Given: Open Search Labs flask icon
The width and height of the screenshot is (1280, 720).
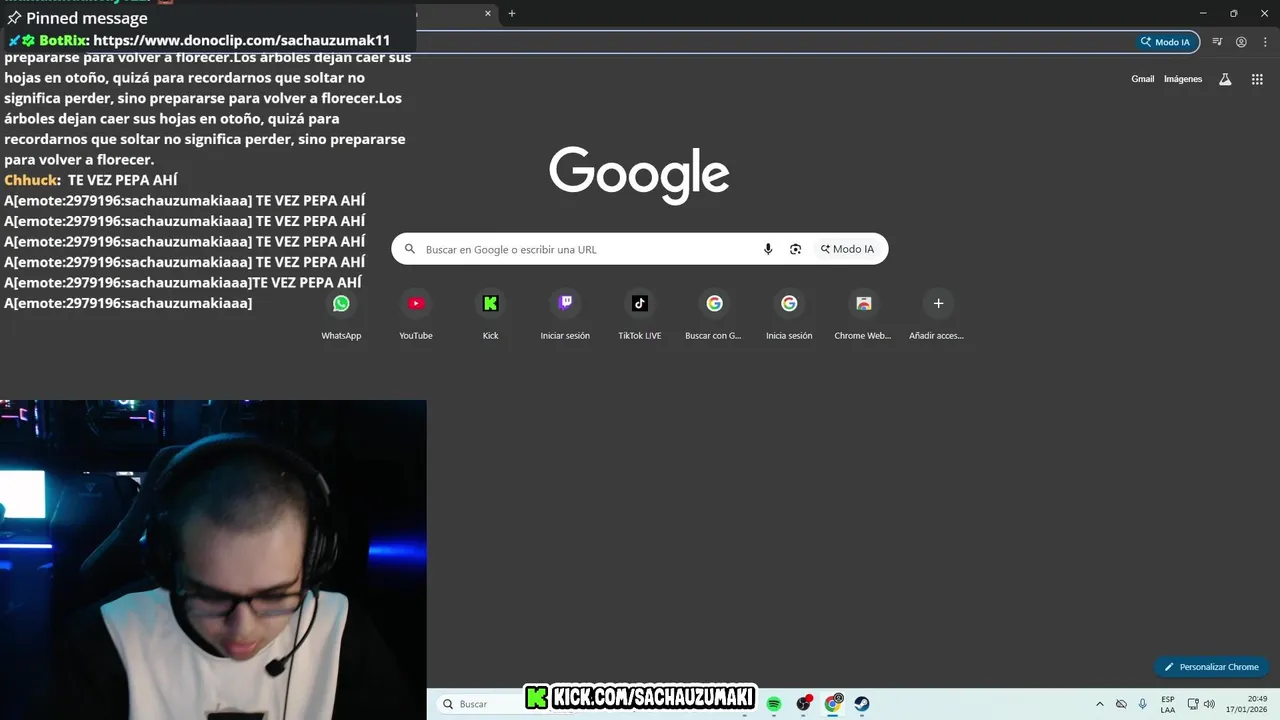Looking at the screenshot, I should 1225,79.
